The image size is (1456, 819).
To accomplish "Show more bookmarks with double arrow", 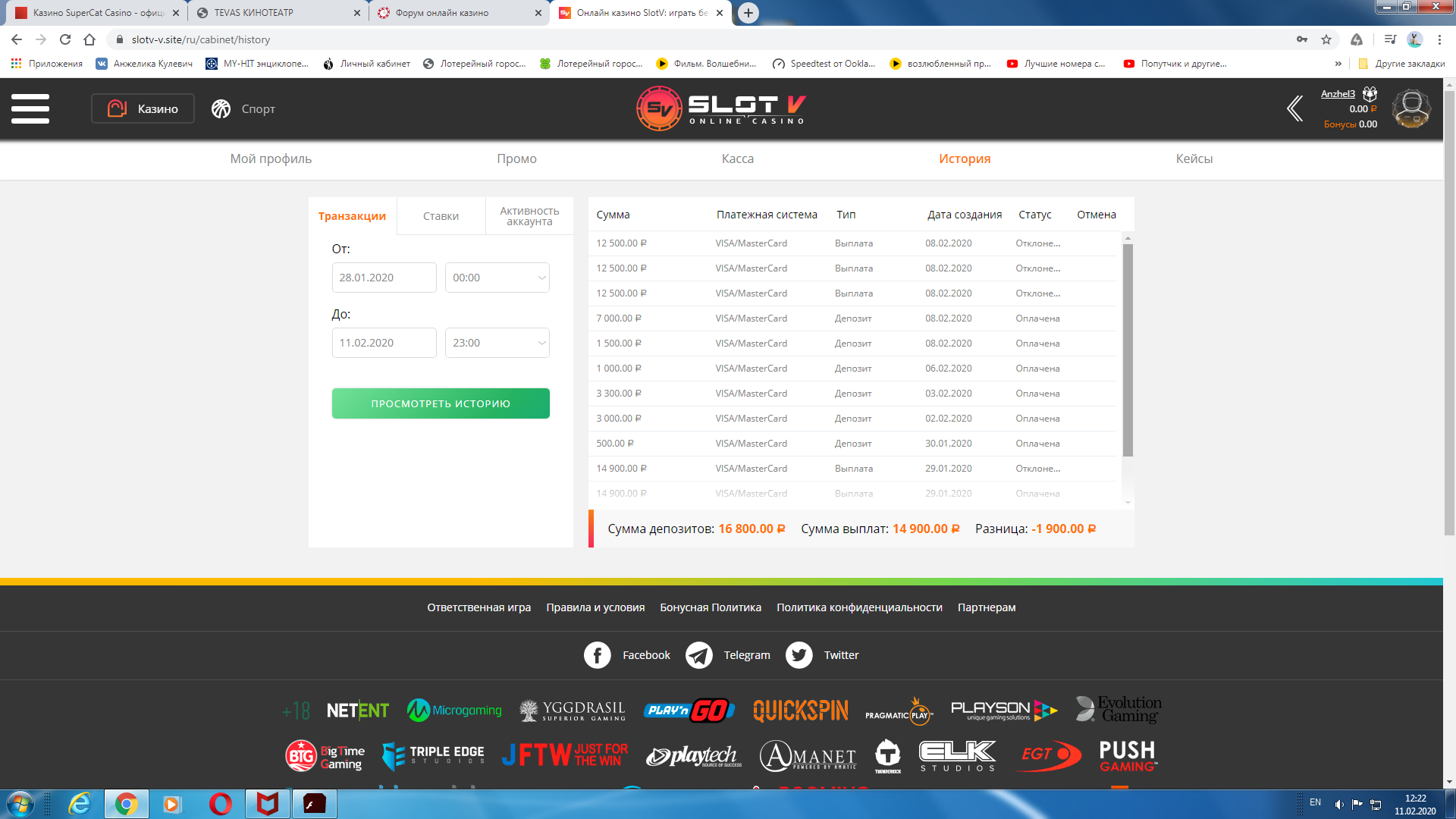I will click(1338, 64).
